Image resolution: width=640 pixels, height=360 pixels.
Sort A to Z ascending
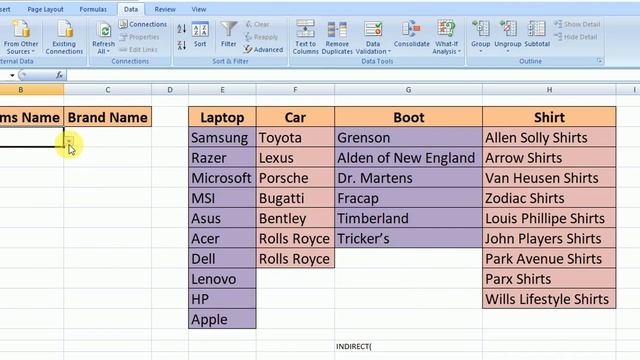coord(182,29)
